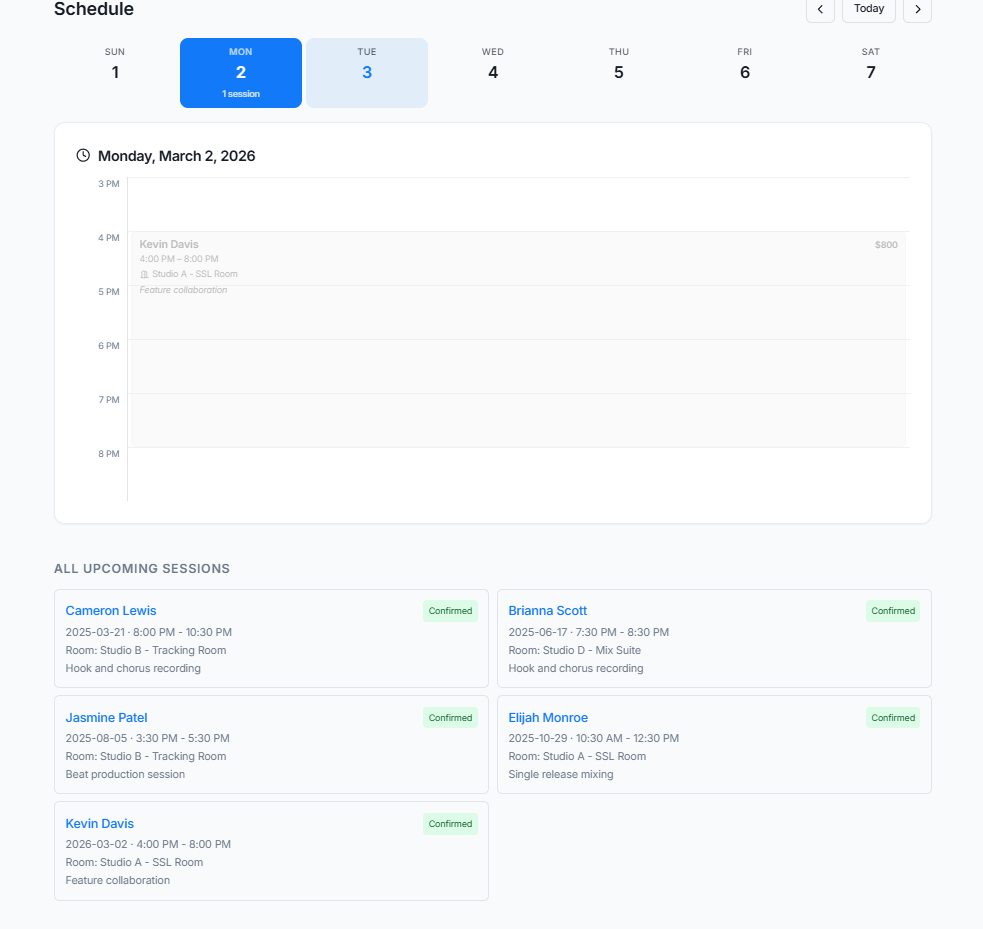
Task: Click the Monday, March 2, 2026 heading
Action: tap(177, 156)
